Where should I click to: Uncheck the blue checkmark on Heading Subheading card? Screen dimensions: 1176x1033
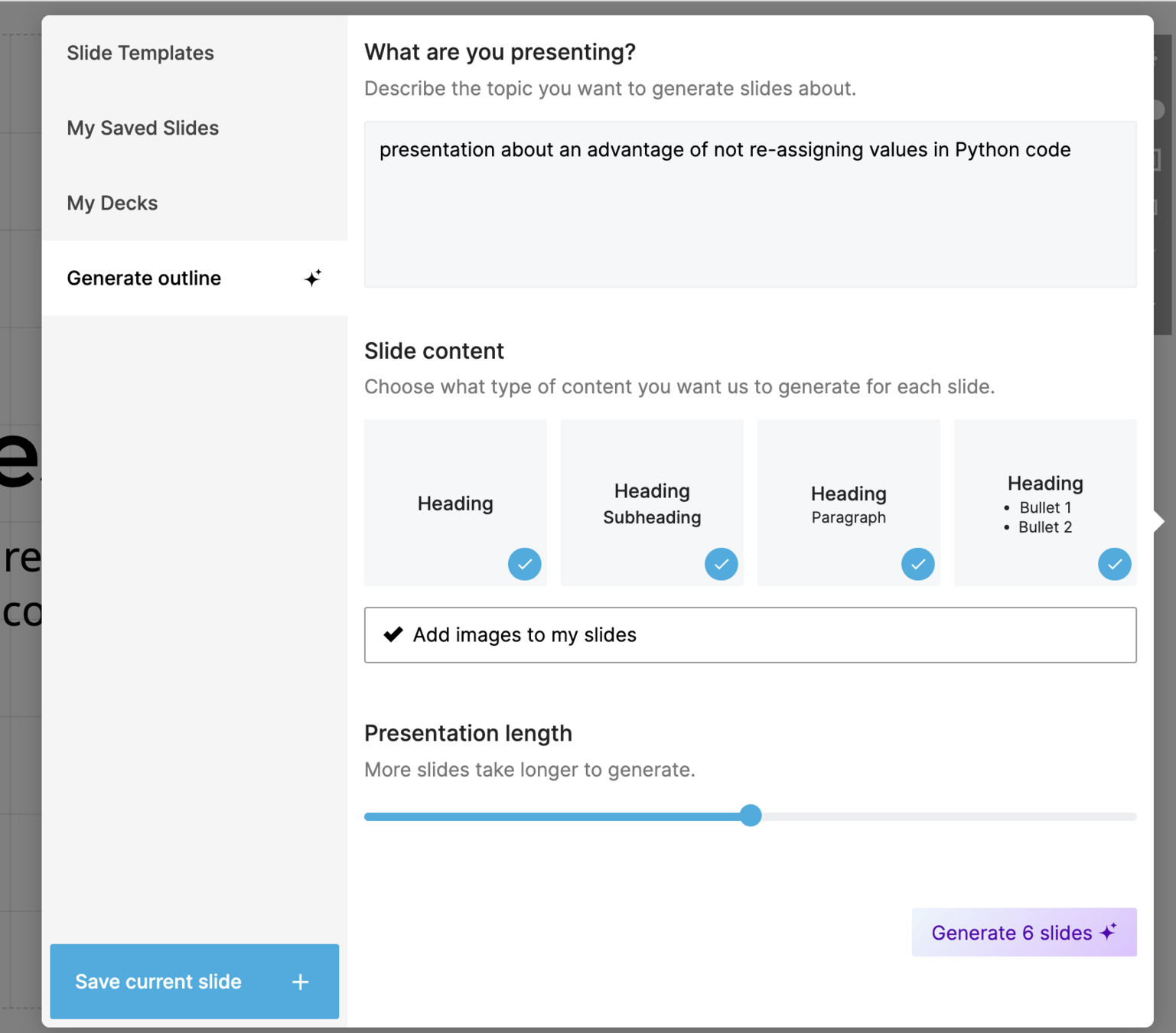tap(722, 564)
